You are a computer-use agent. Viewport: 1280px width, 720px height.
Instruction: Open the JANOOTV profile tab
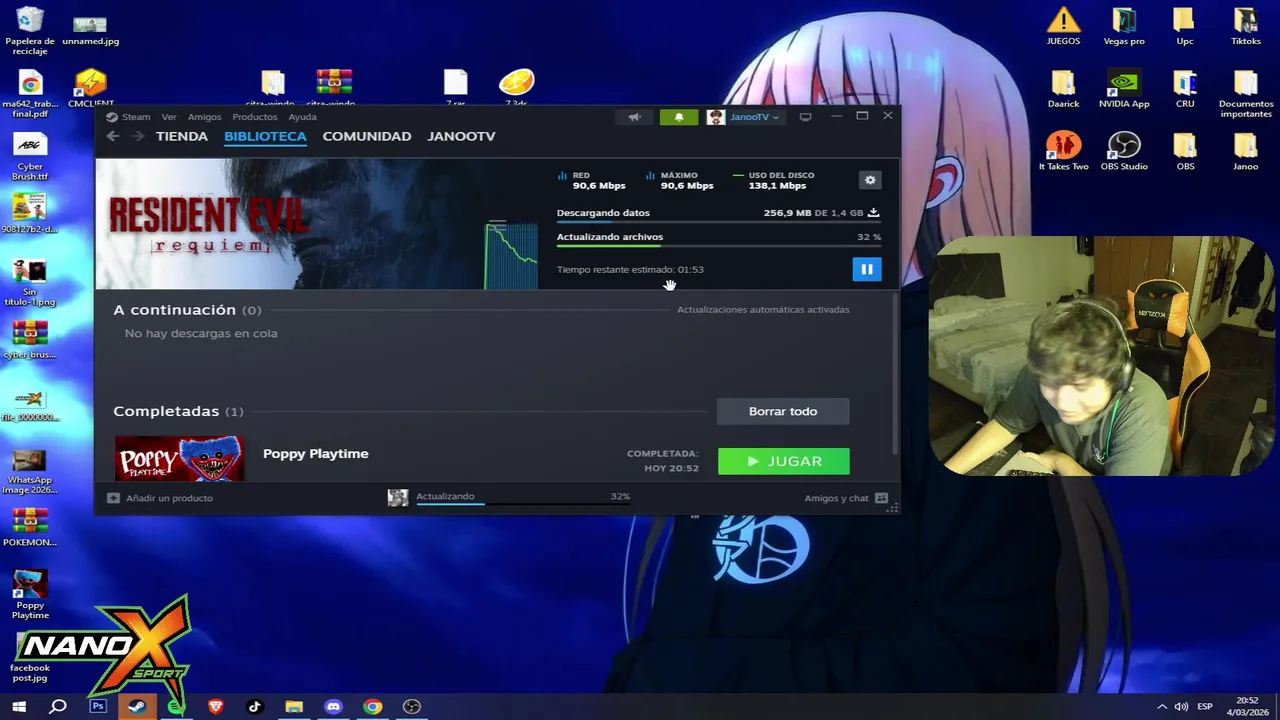461,136
